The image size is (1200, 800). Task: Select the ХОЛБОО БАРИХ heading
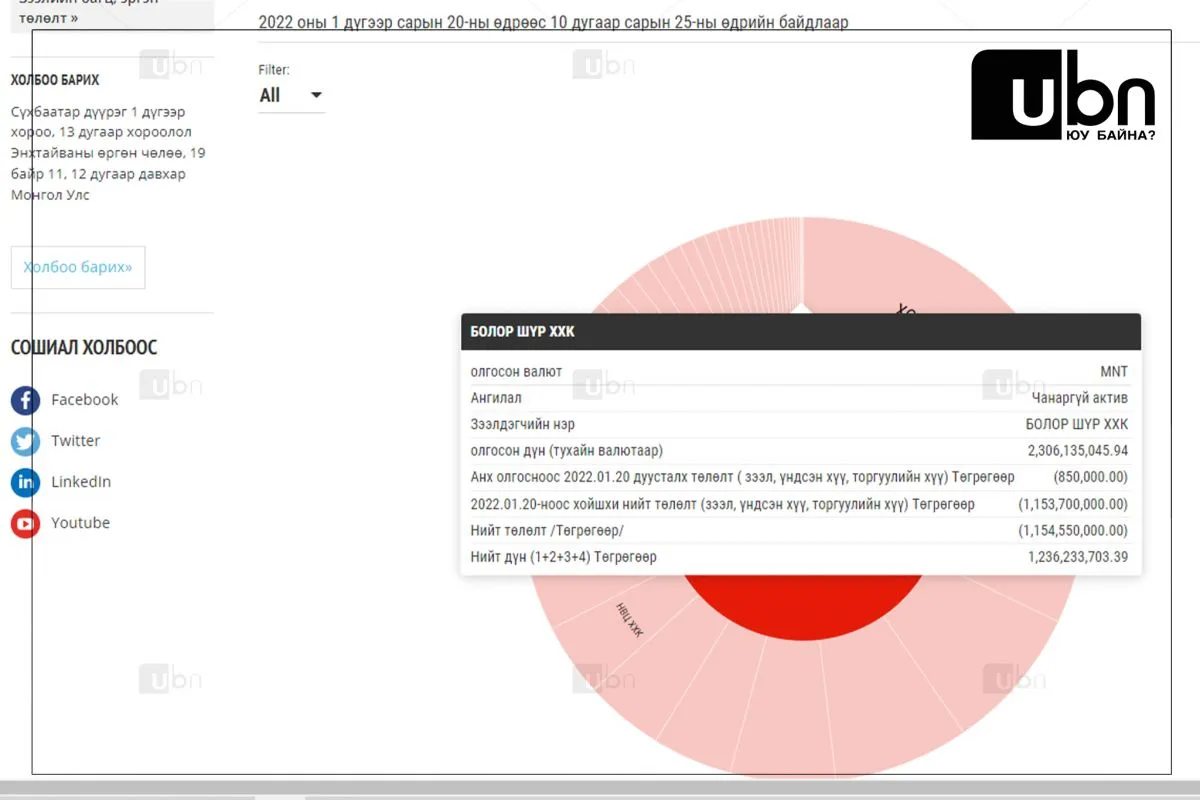(x=55, y=80)
